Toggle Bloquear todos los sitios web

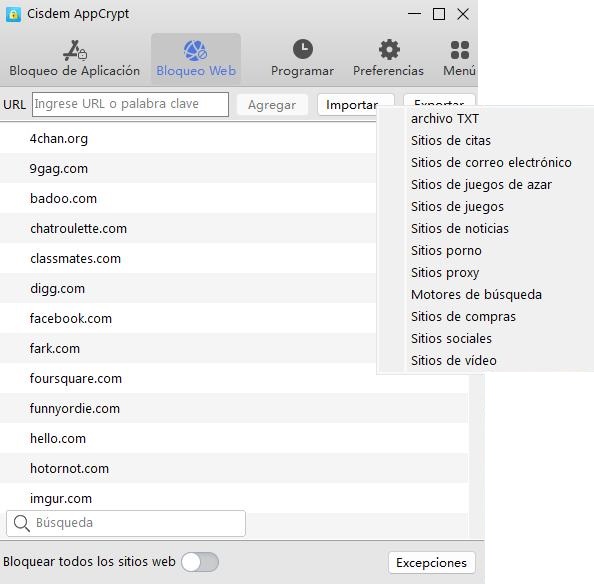tap(200, 562)
